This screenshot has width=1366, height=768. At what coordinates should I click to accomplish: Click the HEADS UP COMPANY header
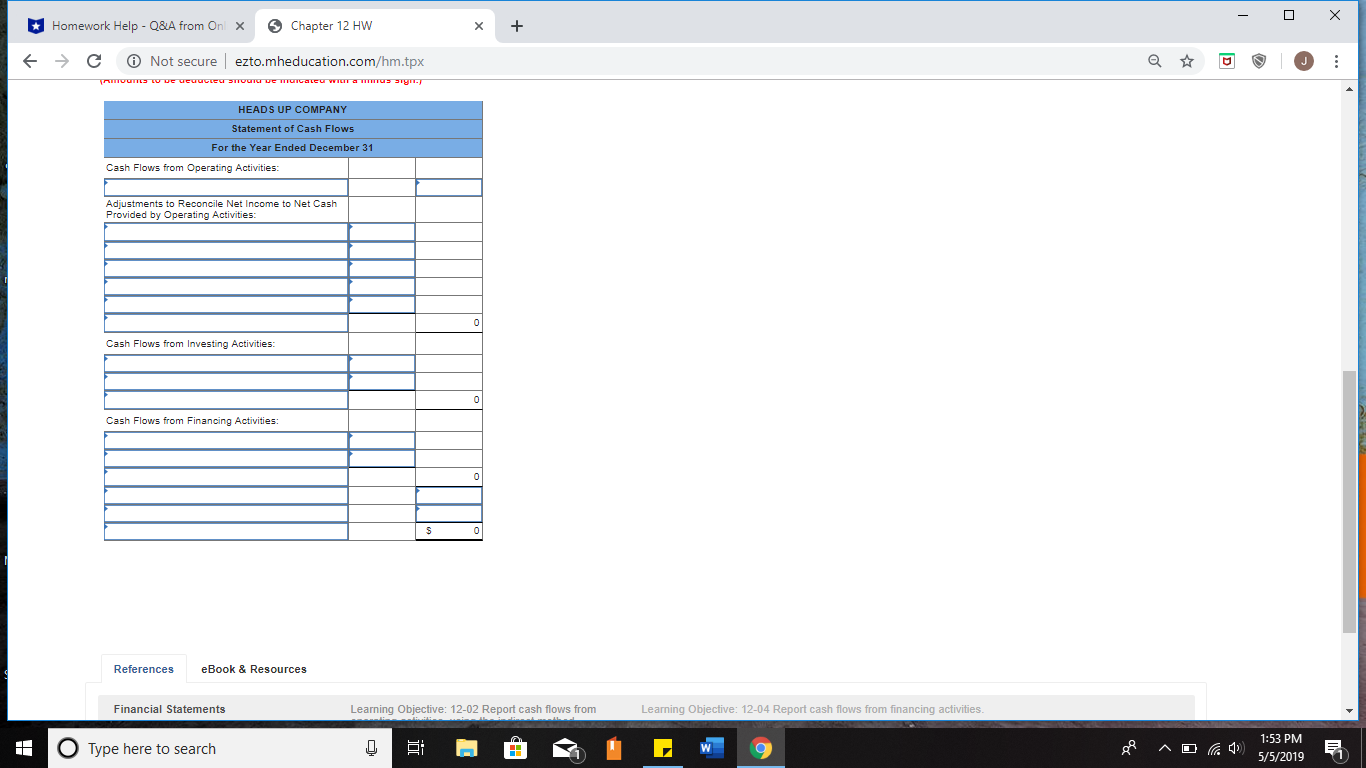pyautogui.click(x=293, y=110)
